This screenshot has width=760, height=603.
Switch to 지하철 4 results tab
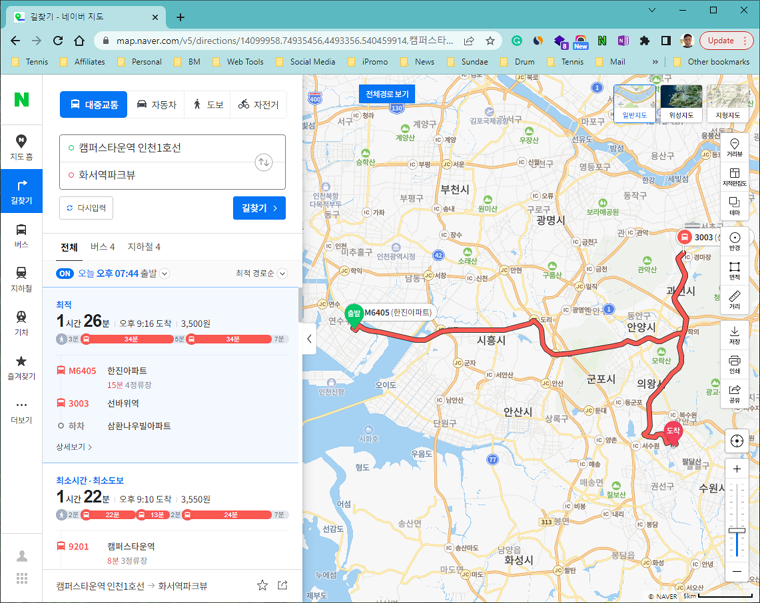(x=143, y=247)
